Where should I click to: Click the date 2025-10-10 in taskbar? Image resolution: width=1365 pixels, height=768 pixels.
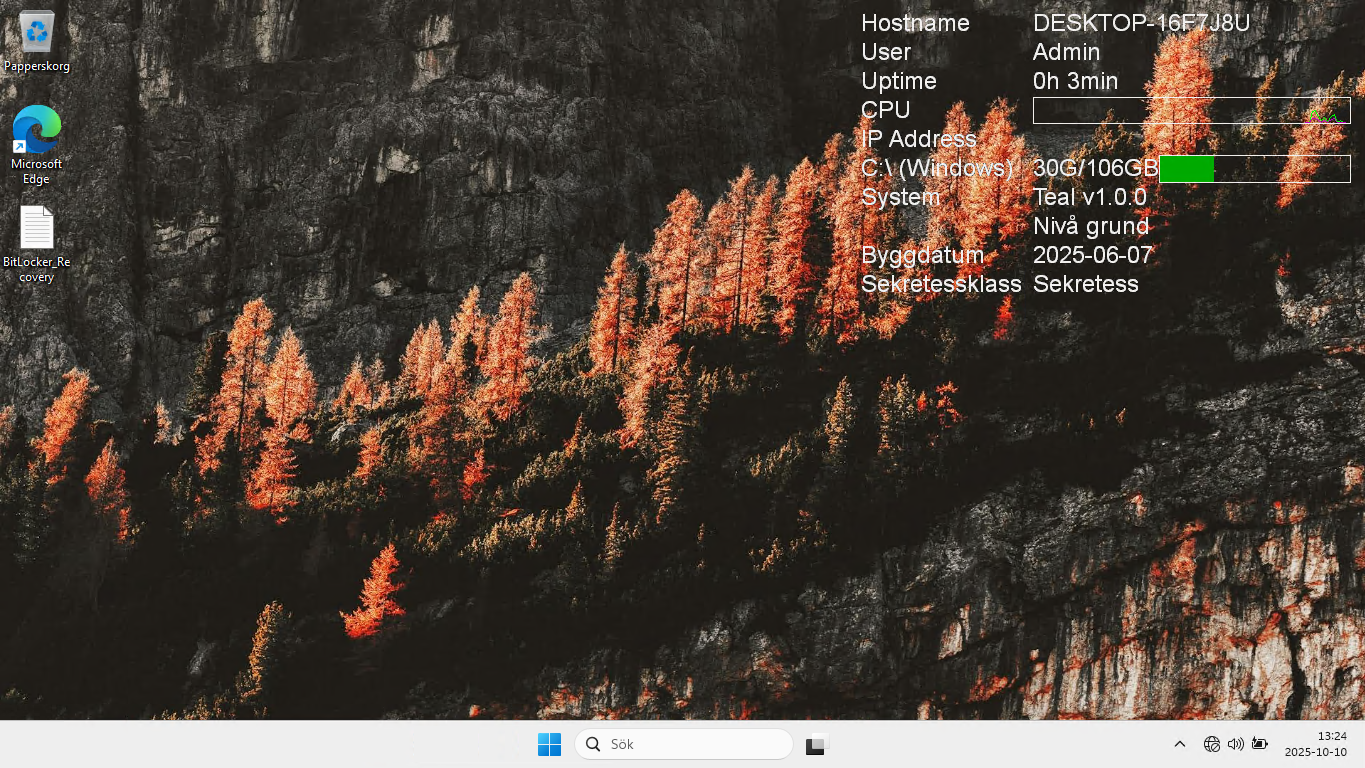tap(1315, 752)
